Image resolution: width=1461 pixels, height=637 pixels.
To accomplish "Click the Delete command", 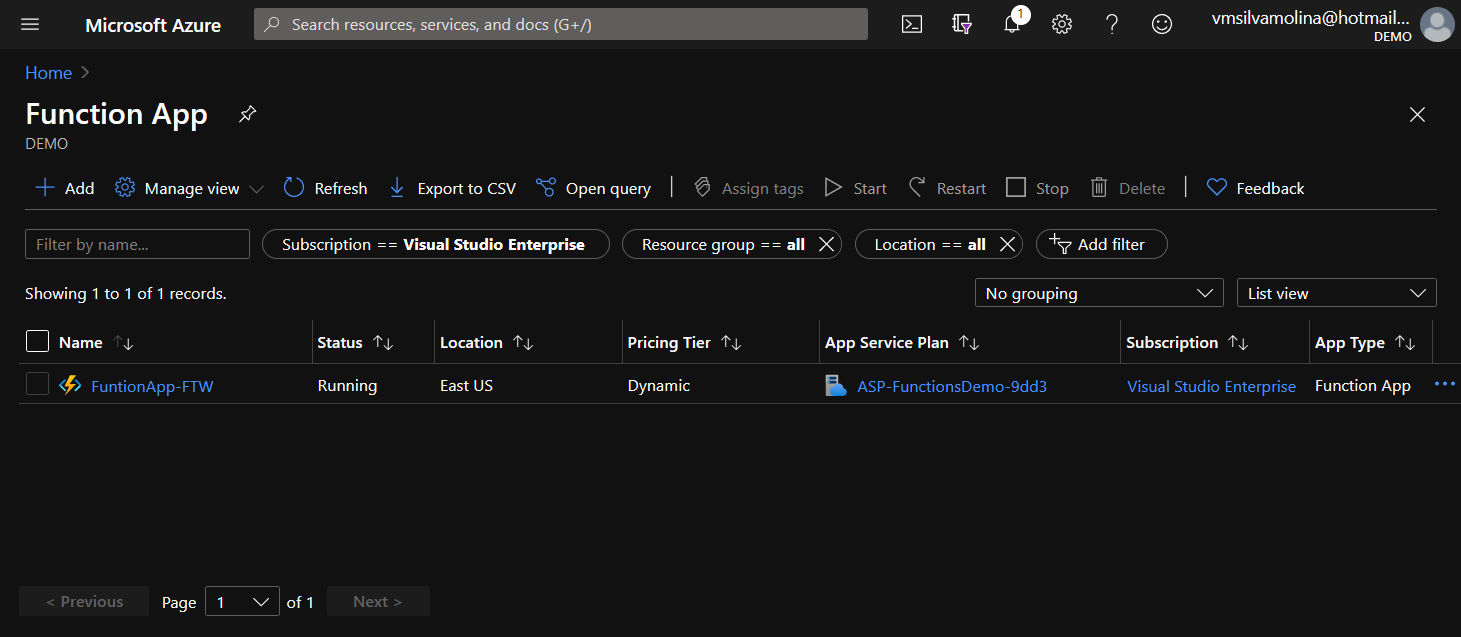I will 1127,188.
